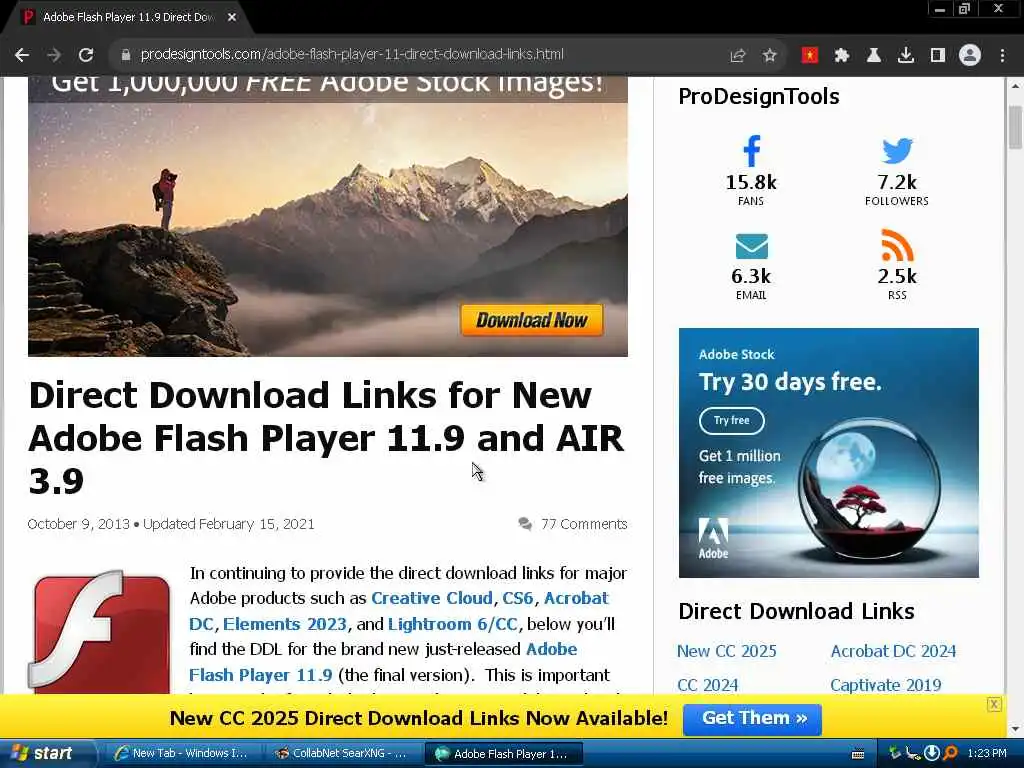Open Captivate 2019 sidebar link
Image resolution: width=1024 pixels, height=768 pixels.
886,685
